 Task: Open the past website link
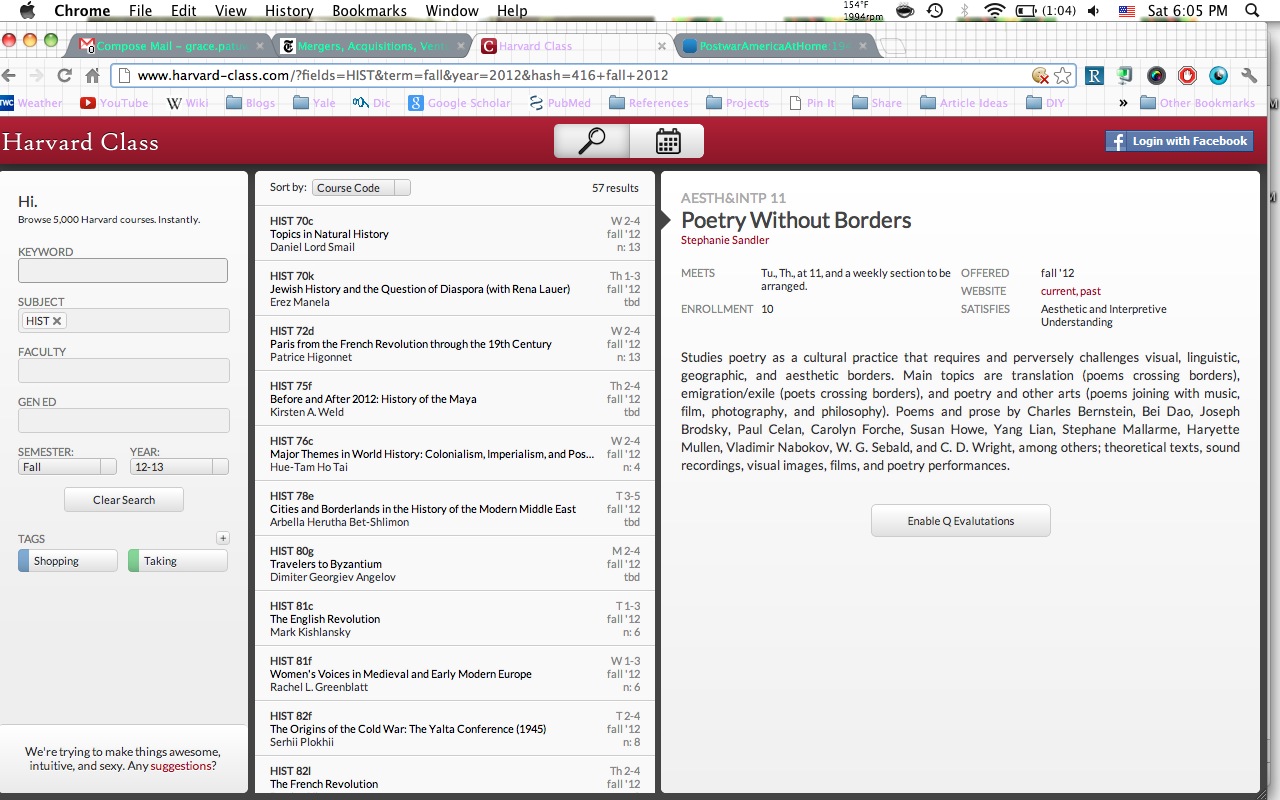point(1090,291)
